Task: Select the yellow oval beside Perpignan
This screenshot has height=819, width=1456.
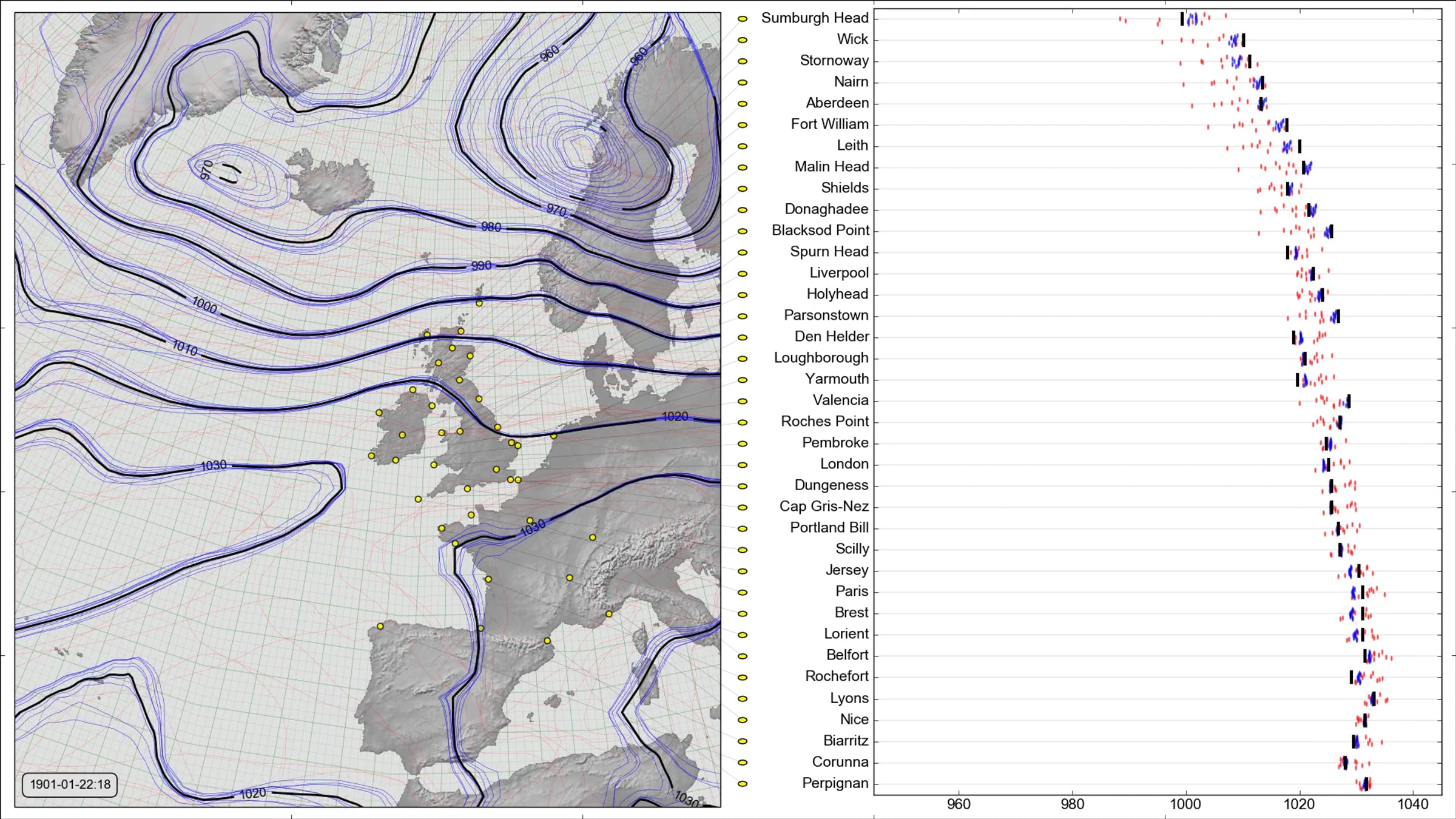Action: pyautogui.click(x=742, y=784)
